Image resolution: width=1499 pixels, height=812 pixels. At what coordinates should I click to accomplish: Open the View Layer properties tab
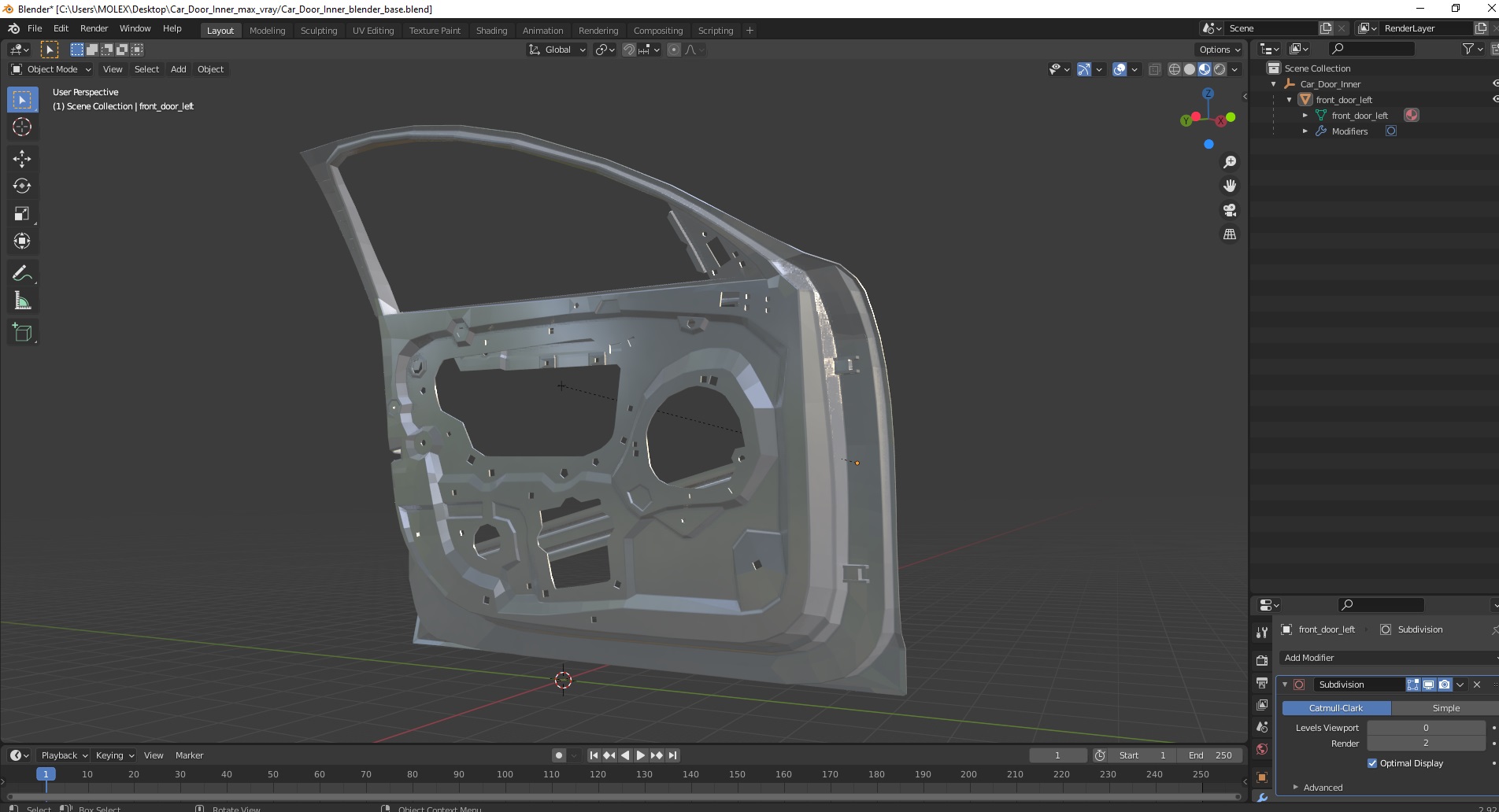click(x=1262, y=704)
